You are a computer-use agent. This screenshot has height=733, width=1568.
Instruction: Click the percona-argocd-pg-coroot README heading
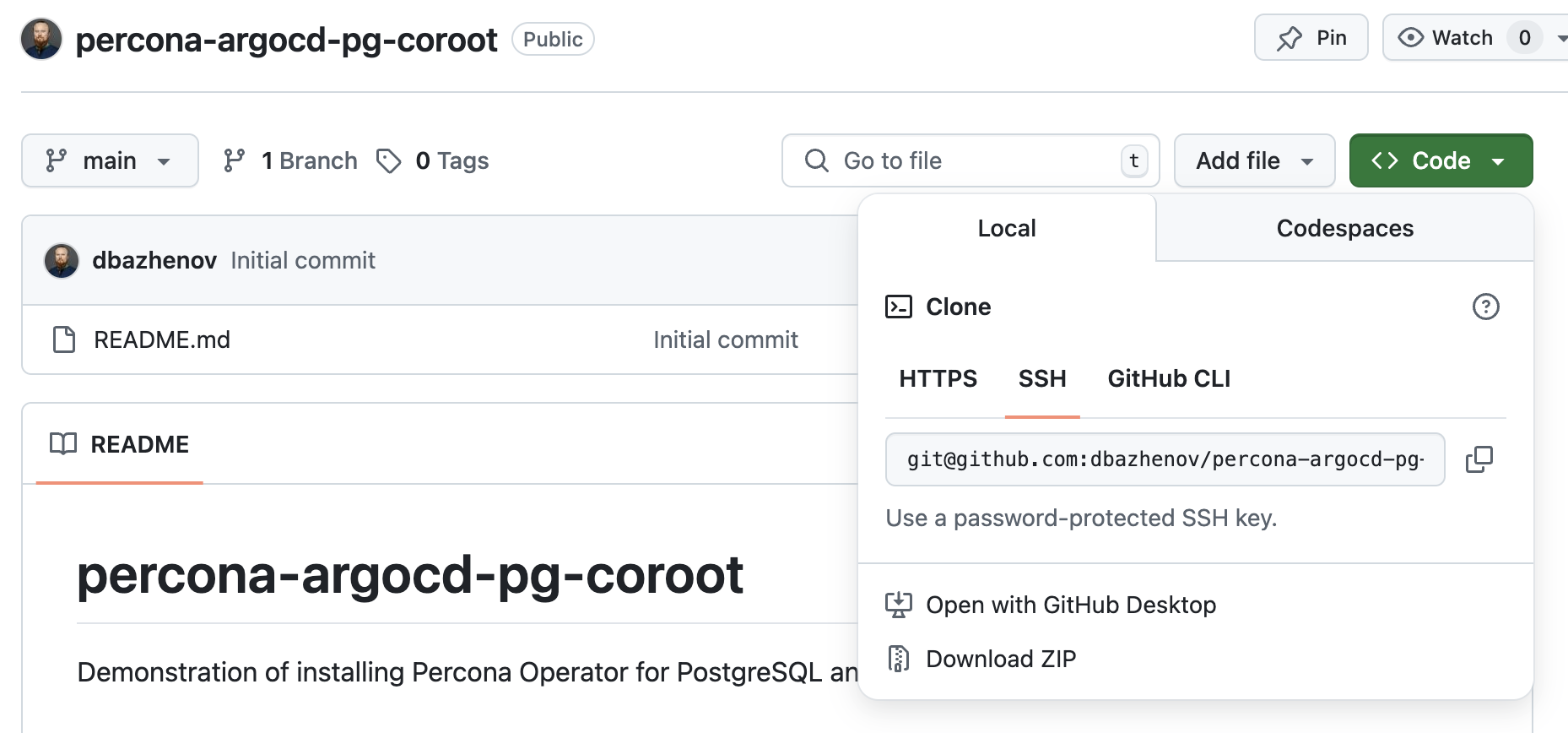click(x=410, y=575)
